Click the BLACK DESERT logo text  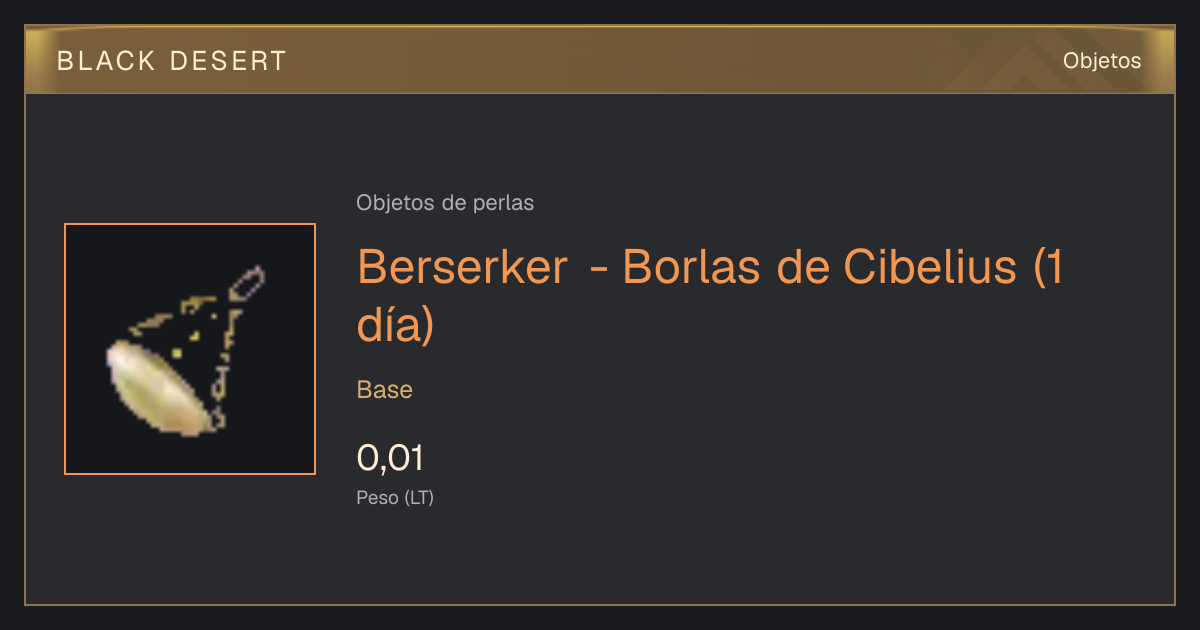[172, 61]
